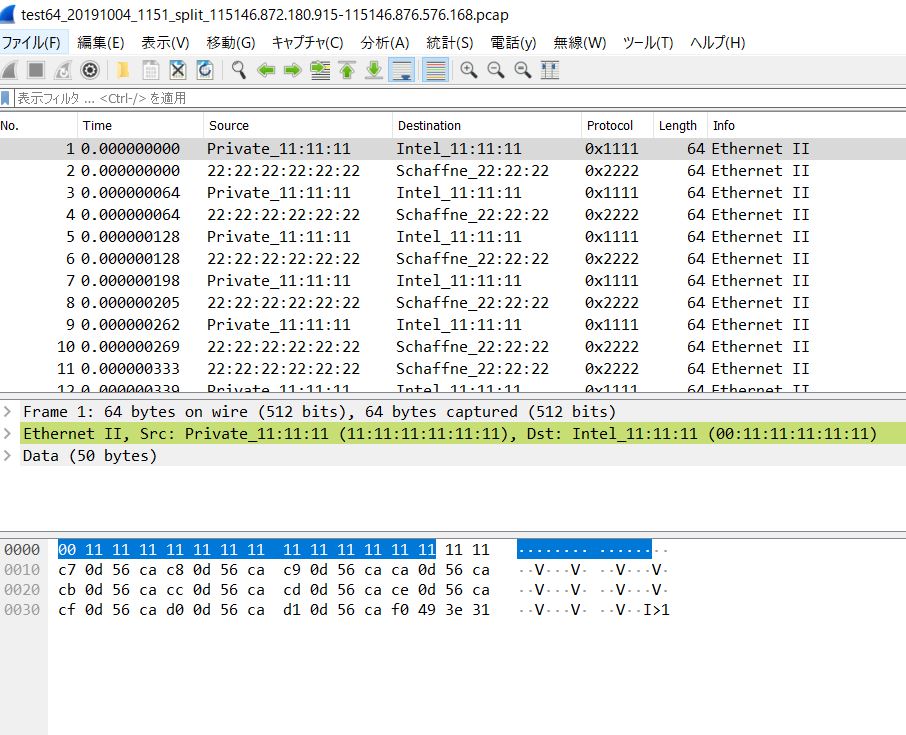The width and height of the screenshot is (906, 735).
Task: Jump to the last packet icon
Action: point(374,70)
